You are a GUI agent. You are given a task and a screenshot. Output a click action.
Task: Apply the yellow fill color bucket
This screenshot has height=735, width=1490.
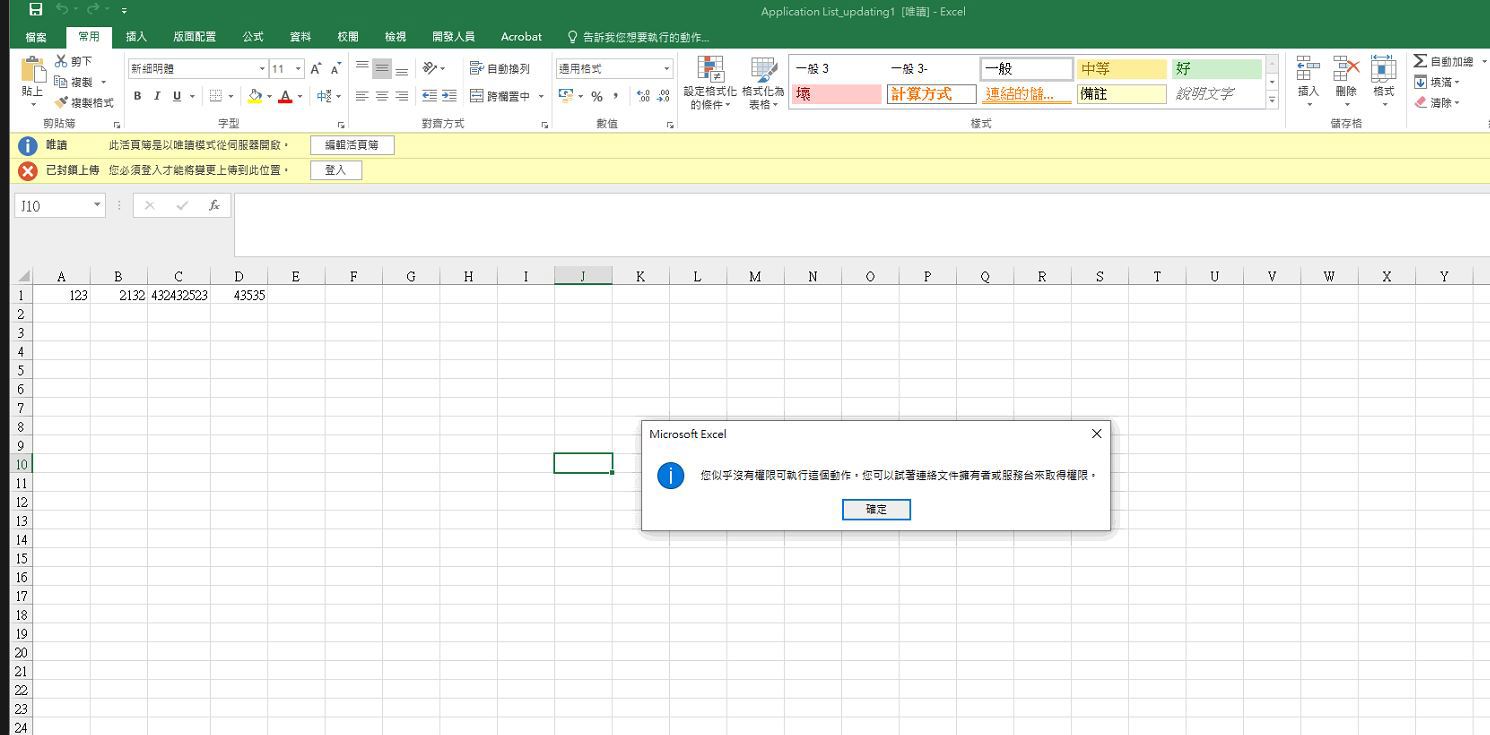pyautogui.click(x=255, y=97)
